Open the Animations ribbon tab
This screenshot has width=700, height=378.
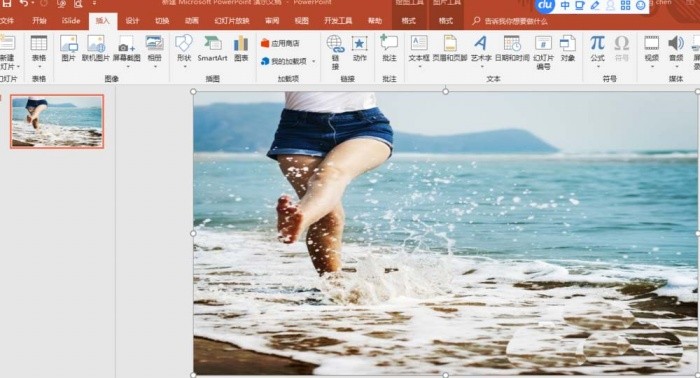pyautogui.click(x=192, y=21)
